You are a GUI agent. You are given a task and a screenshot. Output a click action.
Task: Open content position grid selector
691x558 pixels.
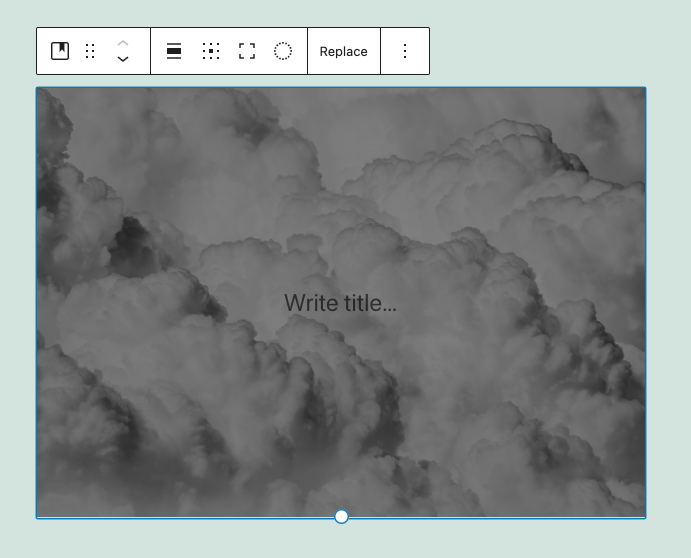coord(211,51)
